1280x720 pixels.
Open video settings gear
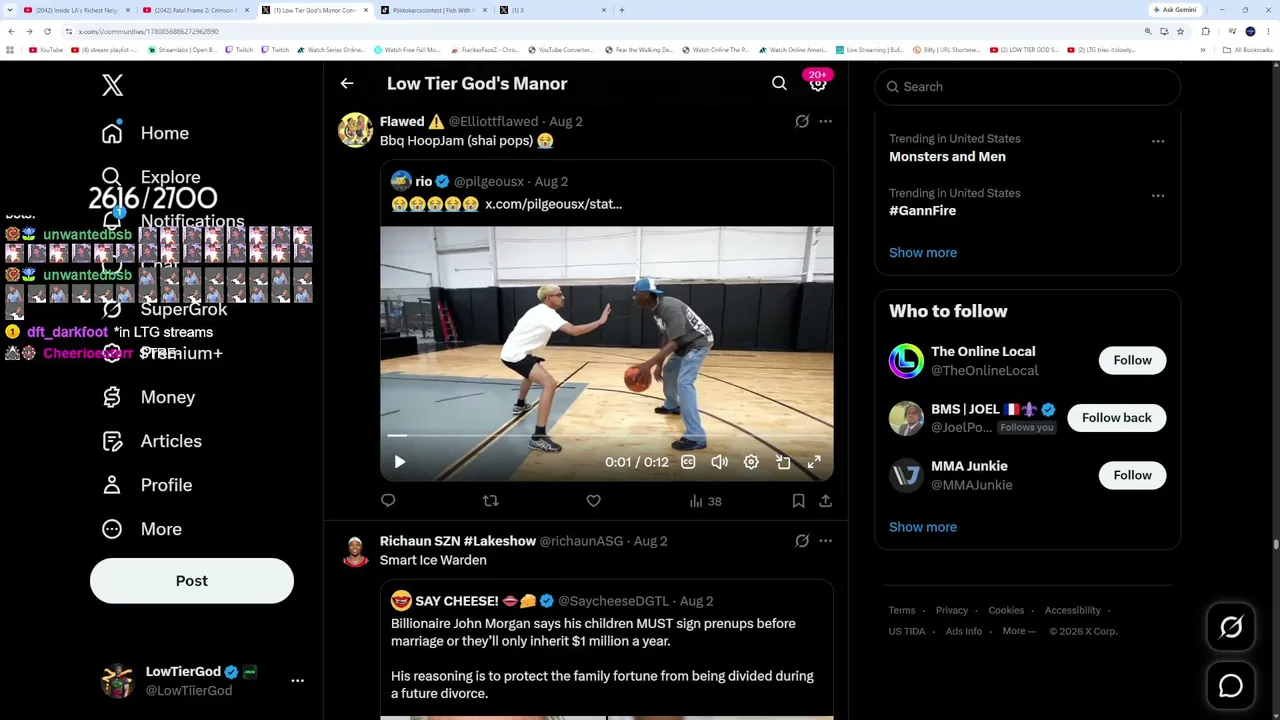pyautogui.click(x=751, y=462)
